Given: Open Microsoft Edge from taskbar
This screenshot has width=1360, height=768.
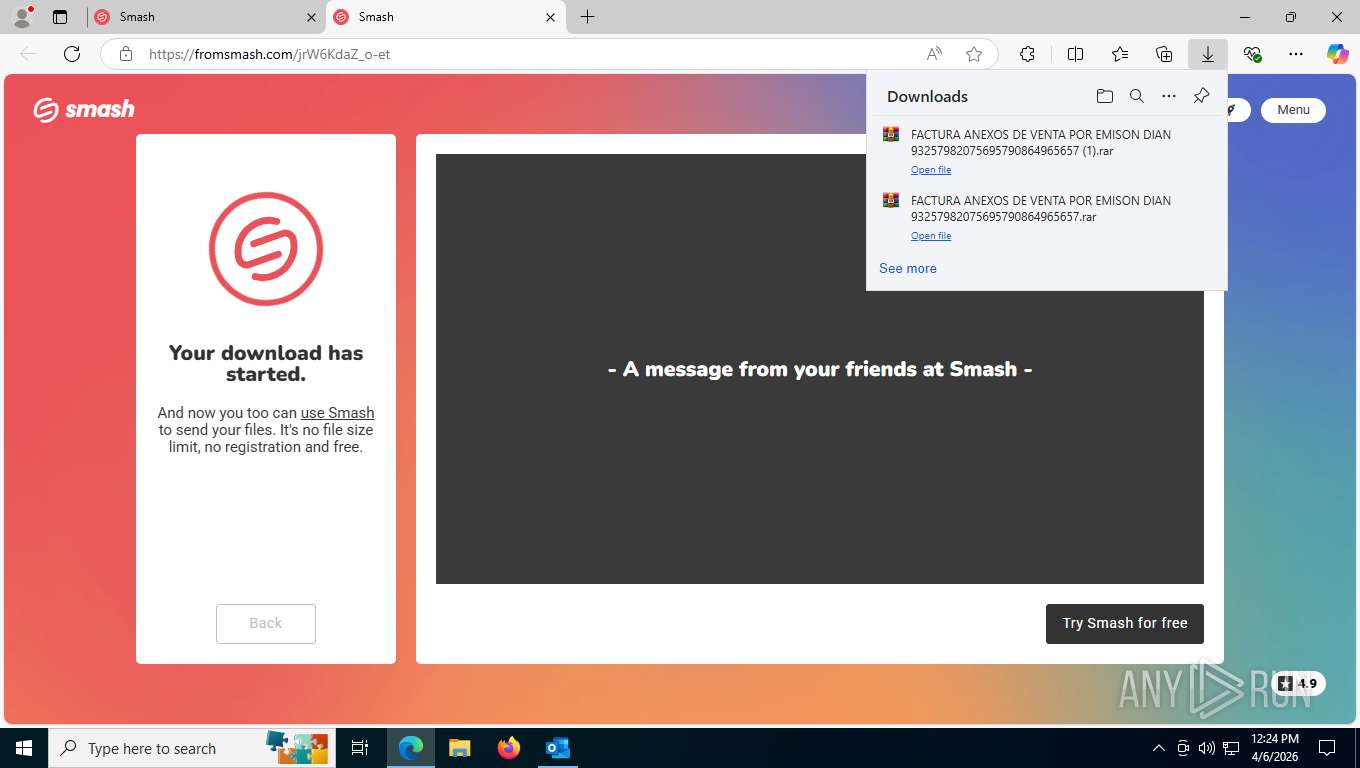Looking at the screenshot, I should click(410, 748).
